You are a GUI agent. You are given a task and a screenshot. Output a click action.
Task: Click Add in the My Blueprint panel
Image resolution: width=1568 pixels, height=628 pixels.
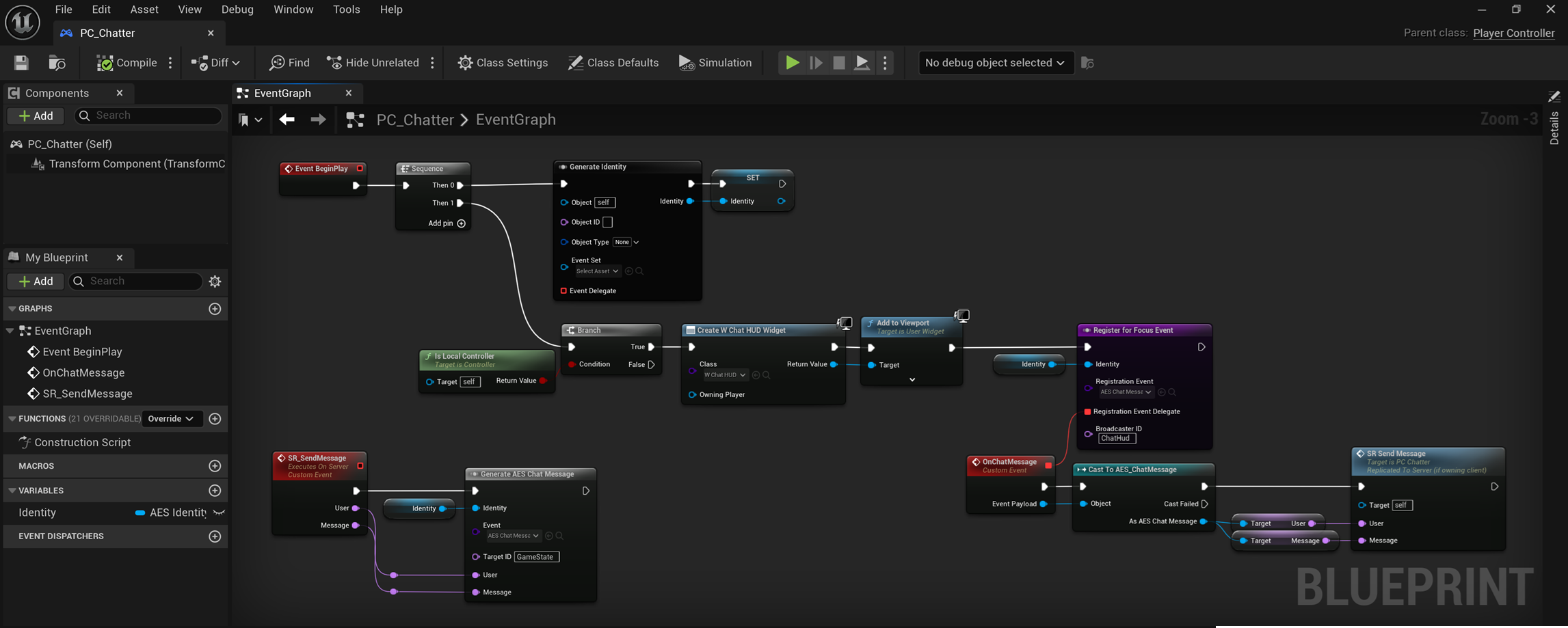[x=35, y=281]
